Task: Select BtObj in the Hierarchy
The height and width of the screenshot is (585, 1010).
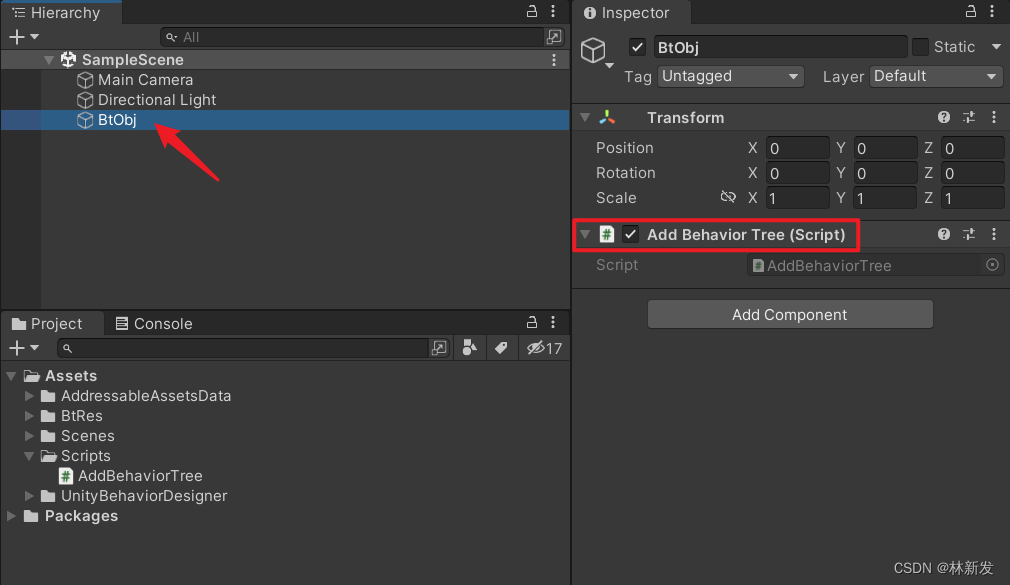Action: (285, 120)
